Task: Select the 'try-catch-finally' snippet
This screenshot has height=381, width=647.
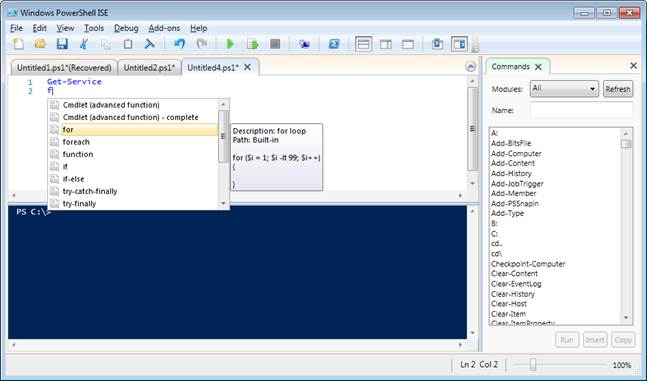Action: click(134, 192)
